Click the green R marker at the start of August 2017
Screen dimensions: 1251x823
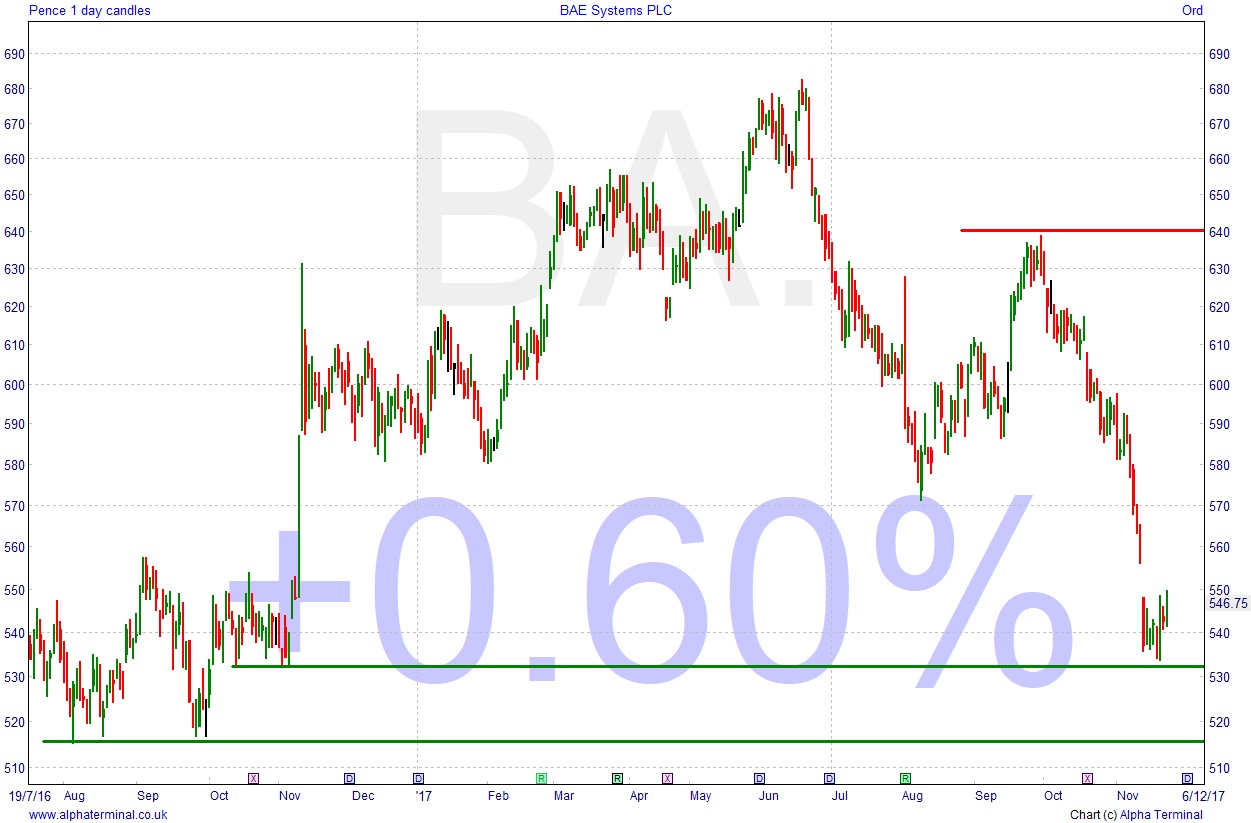tap(905, 778)
